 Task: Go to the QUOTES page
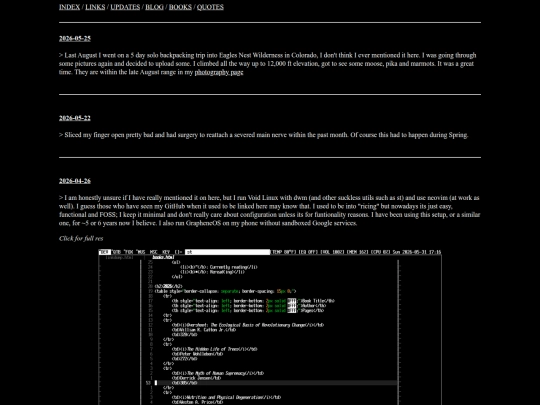(210, 7)
